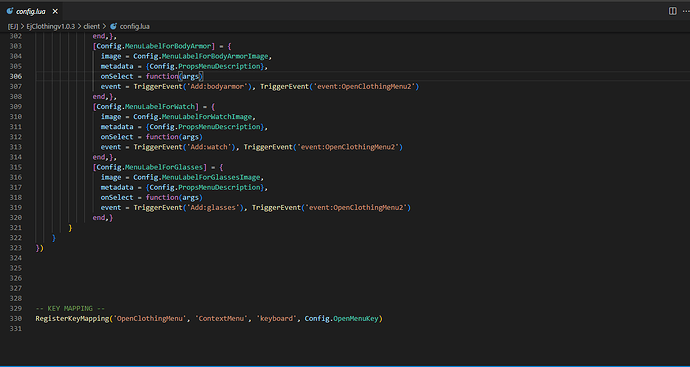The width and height of the screenshot is (690, 367).
Task: Click PropsMenuDescription on line 317
Action: [x=219, y=187]
